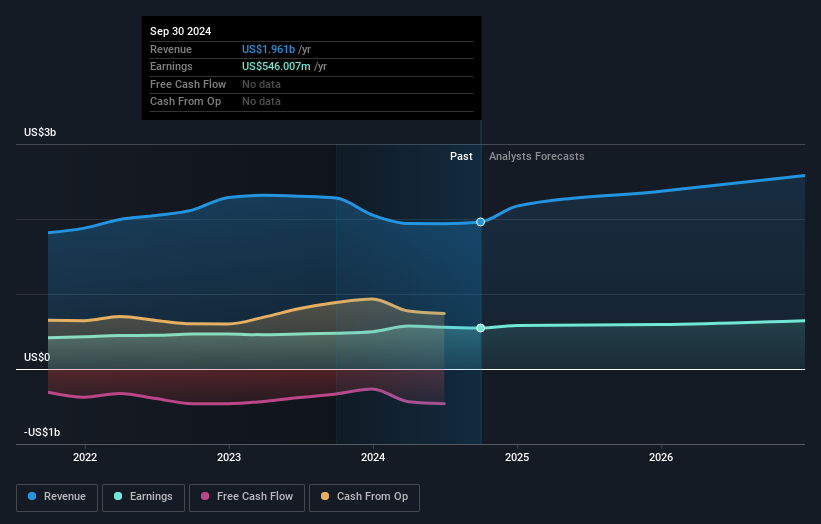This screenshot has height=524, width=821.
Task: Toggle the Free Cash Flow legend series
Action: click(x=247, y=497)
